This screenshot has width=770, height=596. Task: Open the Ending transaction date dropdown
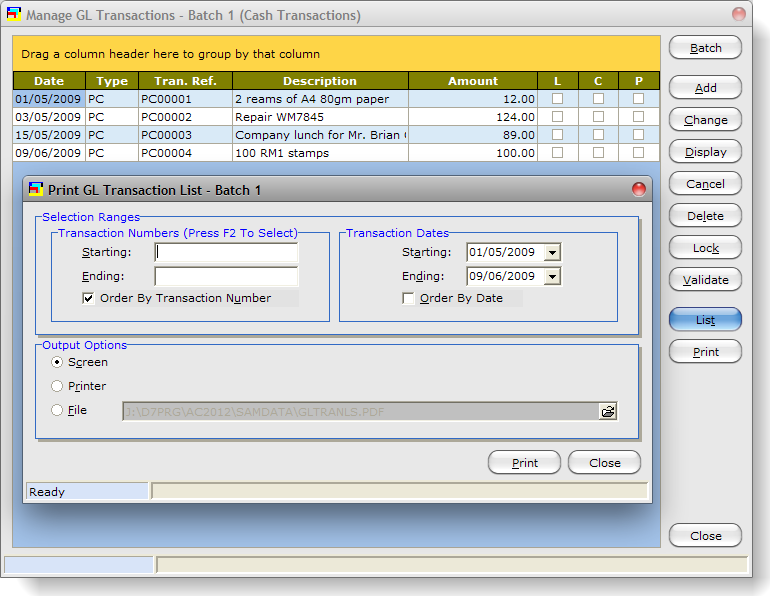pyautogui.click(x=552, y=276)
